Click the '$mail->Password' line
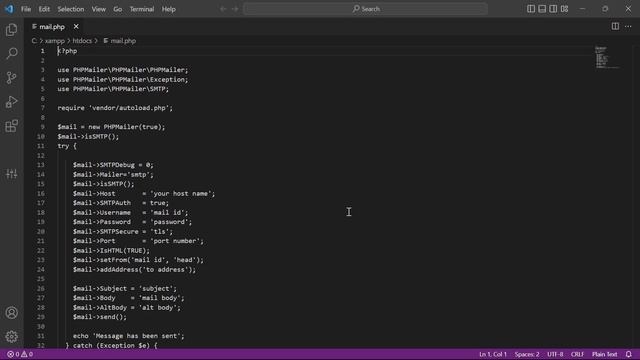Screen dimensions: 640x360 click(132, 222)
